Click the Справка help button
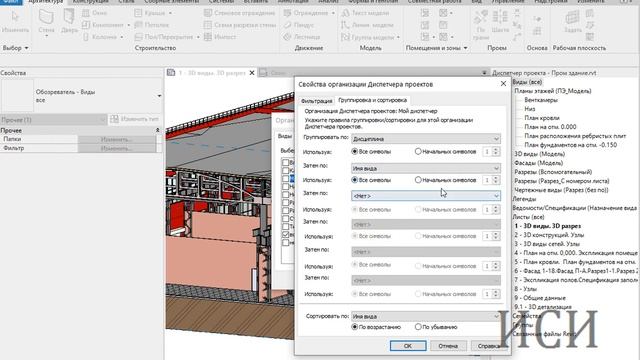Image resolution: width=640 pixels, height=360 pixels. pos(489,346)
